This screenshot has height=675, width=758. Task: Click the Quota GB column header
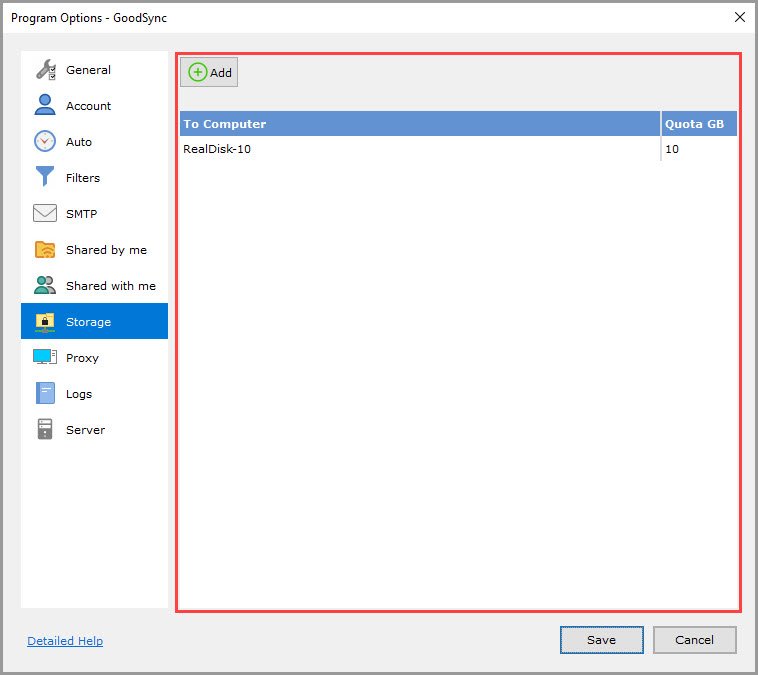pyautogui.click(x=699, y=124)
